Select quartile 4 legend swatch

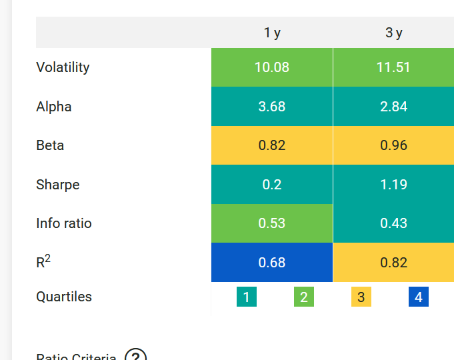click(x=419, y=297)
